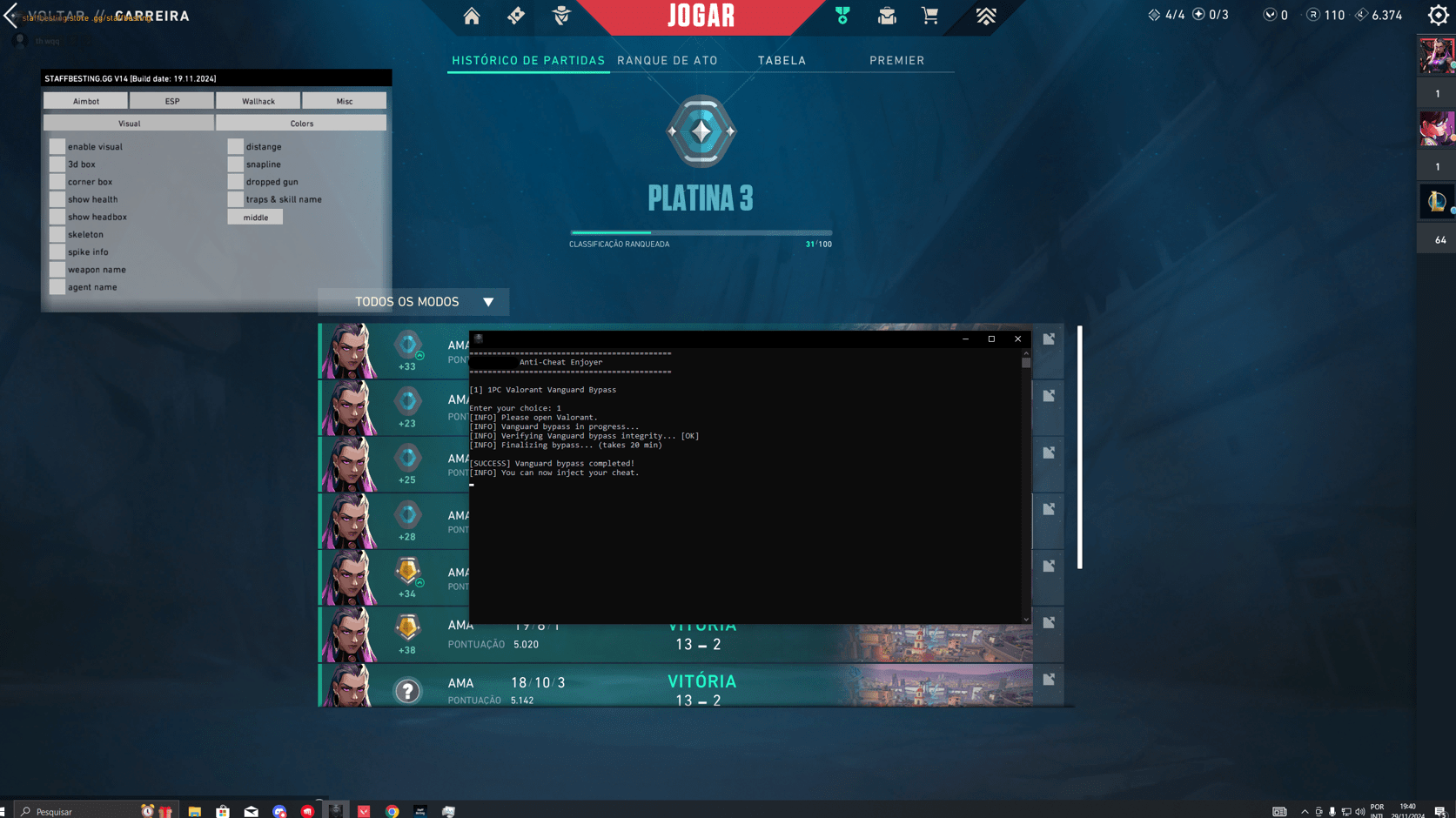Open the store cart icon
This screenshot has height=818, width=1456.
pyautogui.click(x=930, y=16)
